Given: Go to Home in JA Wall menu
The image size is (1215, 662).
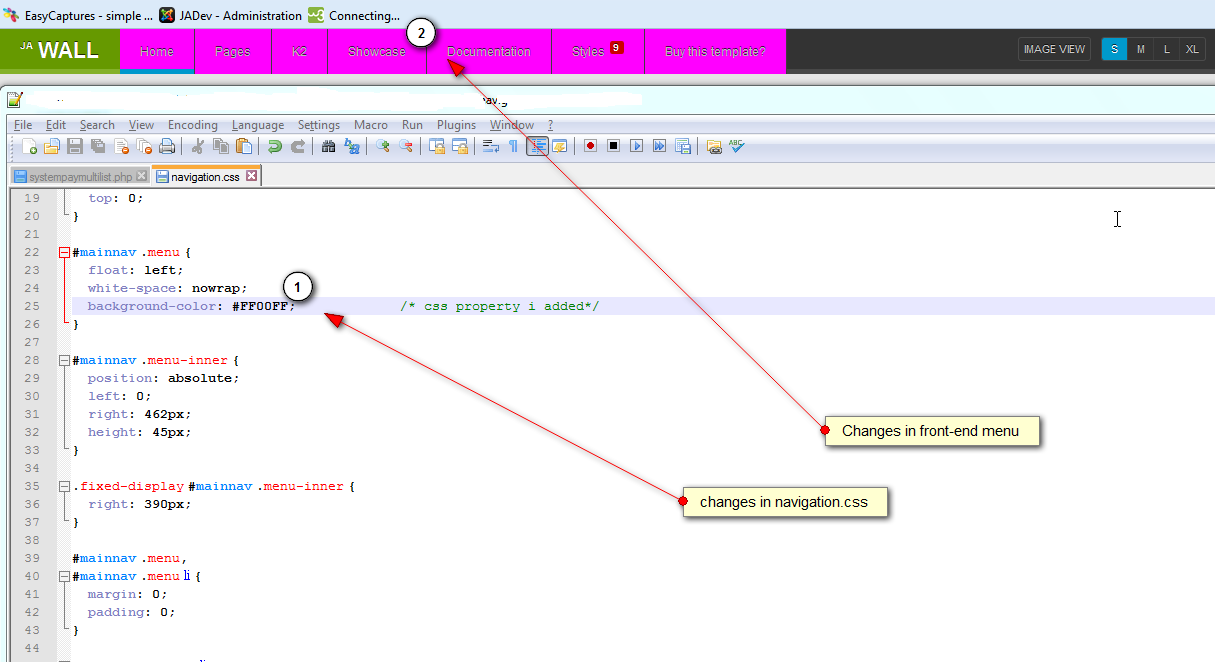Looking at the screenshot, I should (x=157, y=51).
